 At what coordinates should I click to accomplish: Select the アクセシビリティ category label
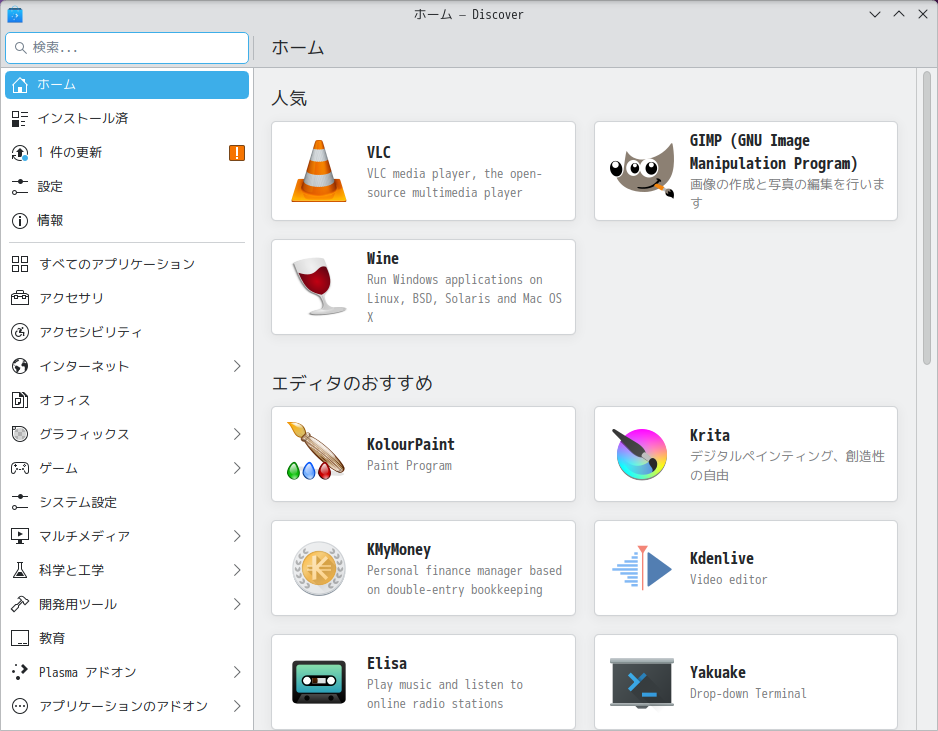pyautogui.click(x=91, y=332)
